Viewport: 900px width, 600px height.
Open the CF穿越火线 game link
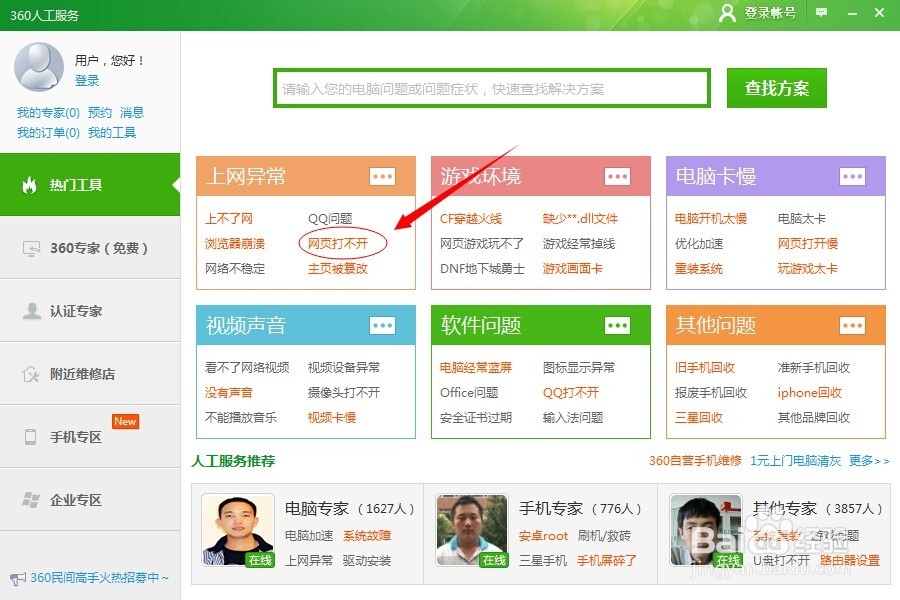click(471, 219)
